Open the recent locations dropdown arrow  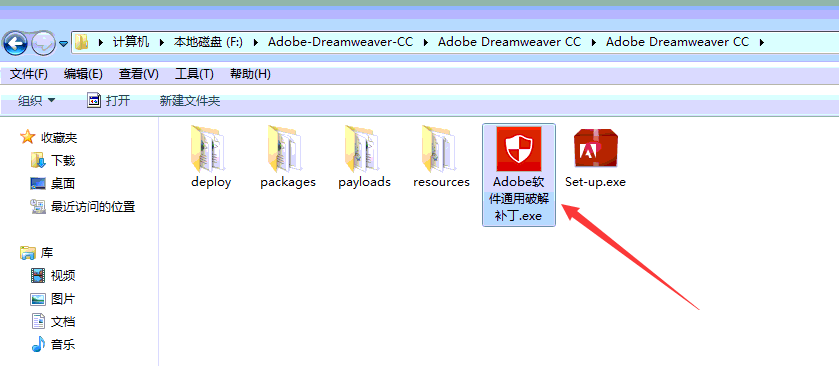[x=63, y=43]
